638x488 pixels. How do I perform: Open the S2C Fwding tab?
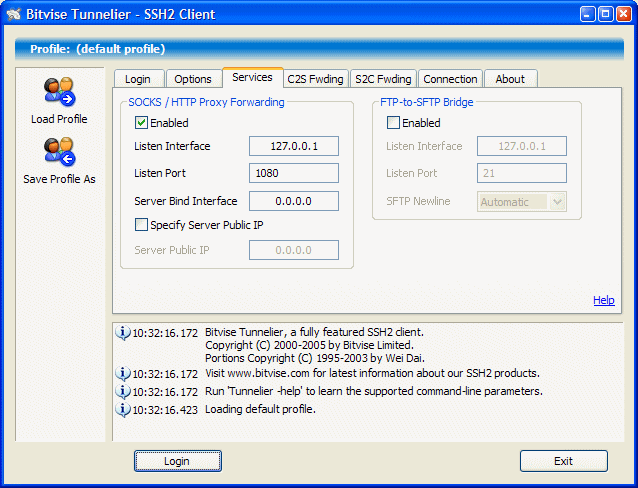(383, 79)
